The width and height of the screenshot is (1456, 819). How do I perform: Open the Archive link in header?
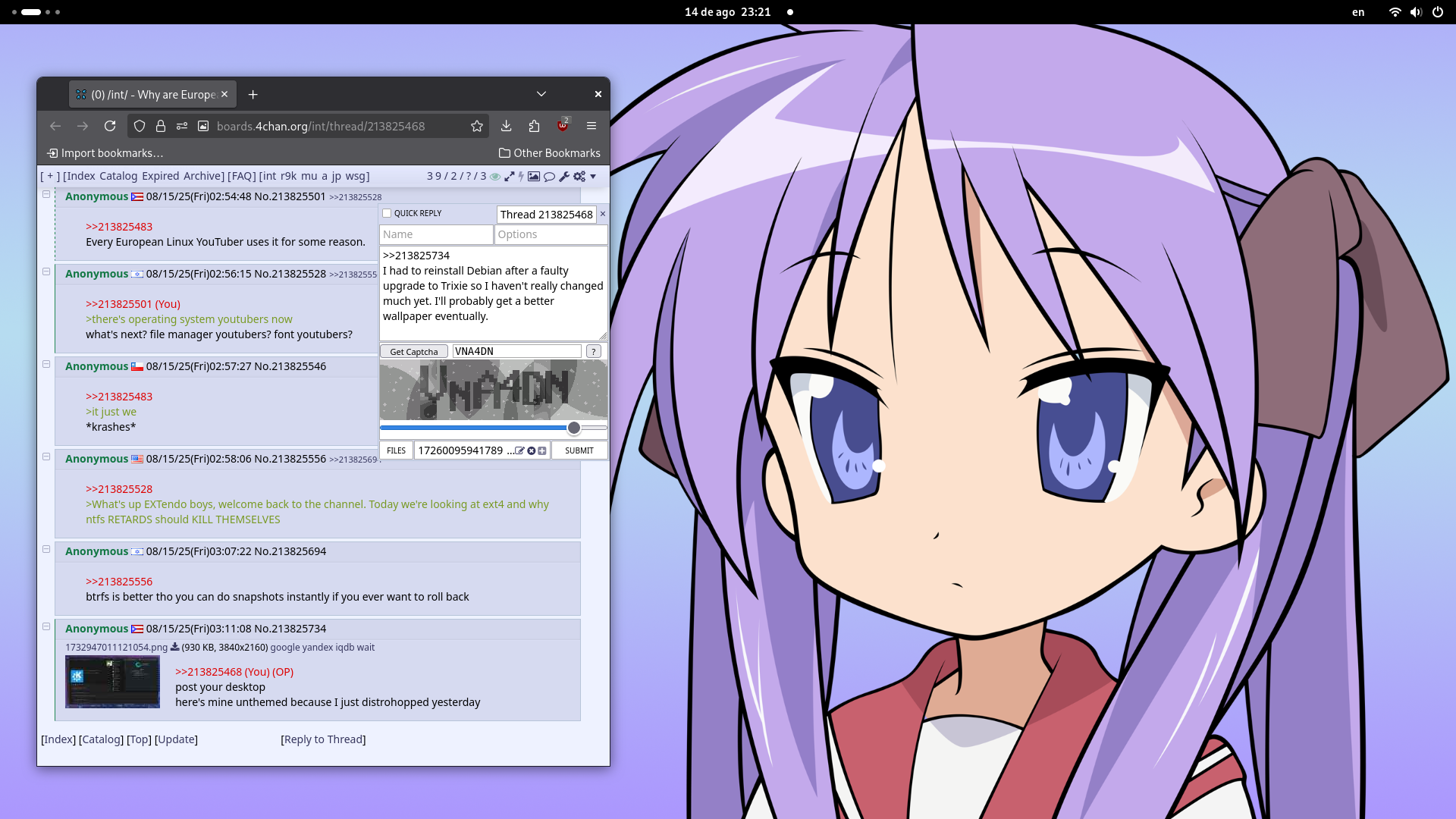tap(202, 176)
